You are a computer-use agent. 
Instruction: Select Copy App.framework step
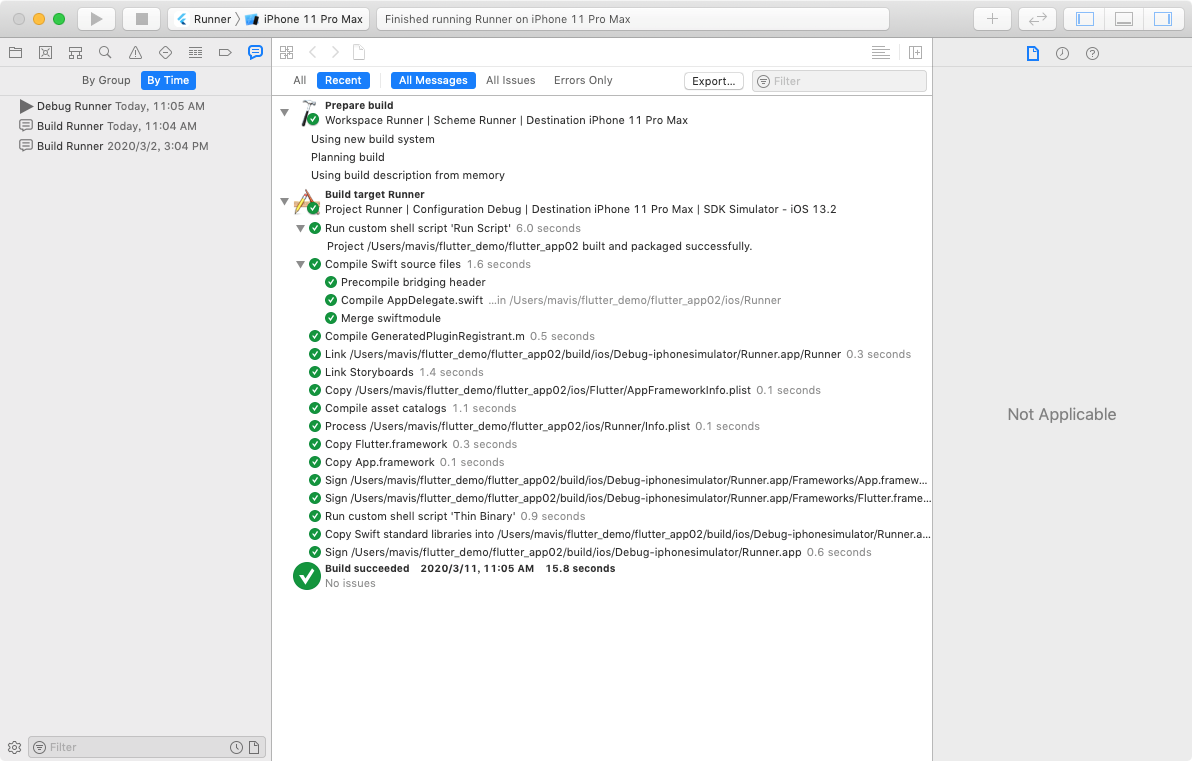click(602, 462)
